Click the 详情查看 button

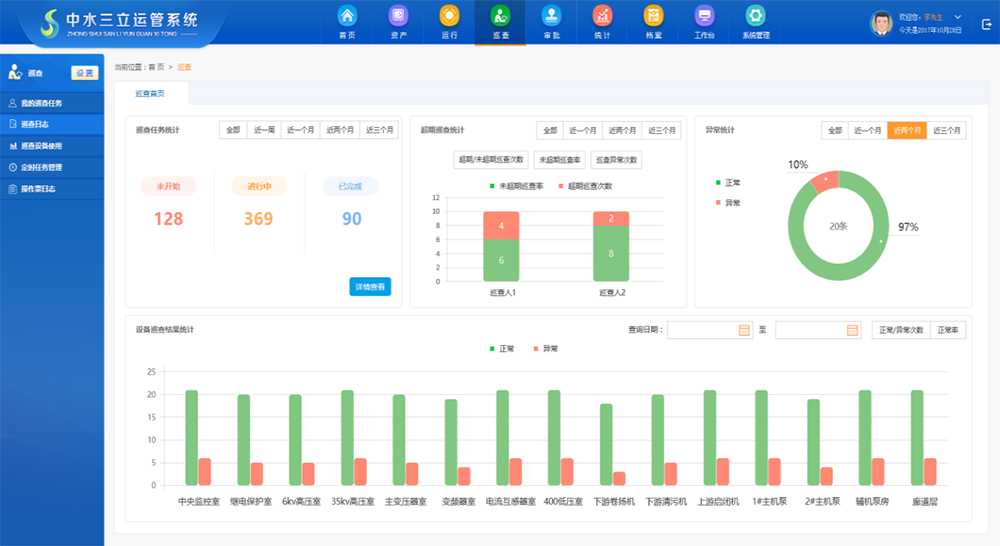[x=370, y=287]
